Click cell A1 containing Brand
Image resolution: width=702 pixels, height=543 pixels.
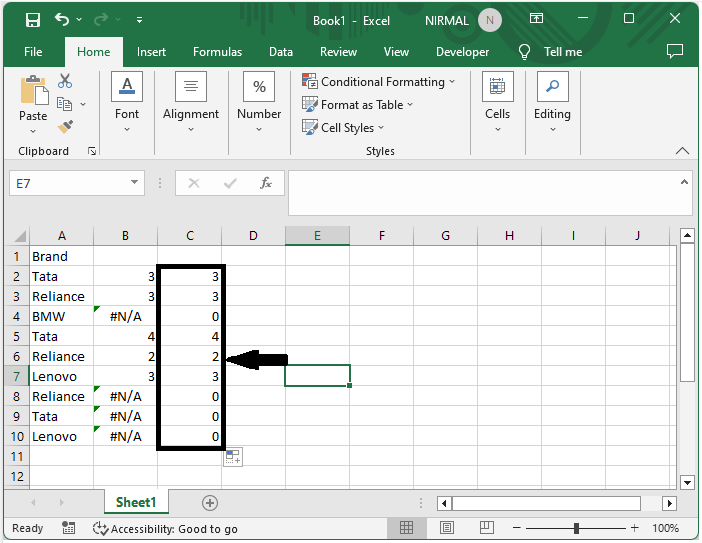pyautogui.click(x=62, y=257)
